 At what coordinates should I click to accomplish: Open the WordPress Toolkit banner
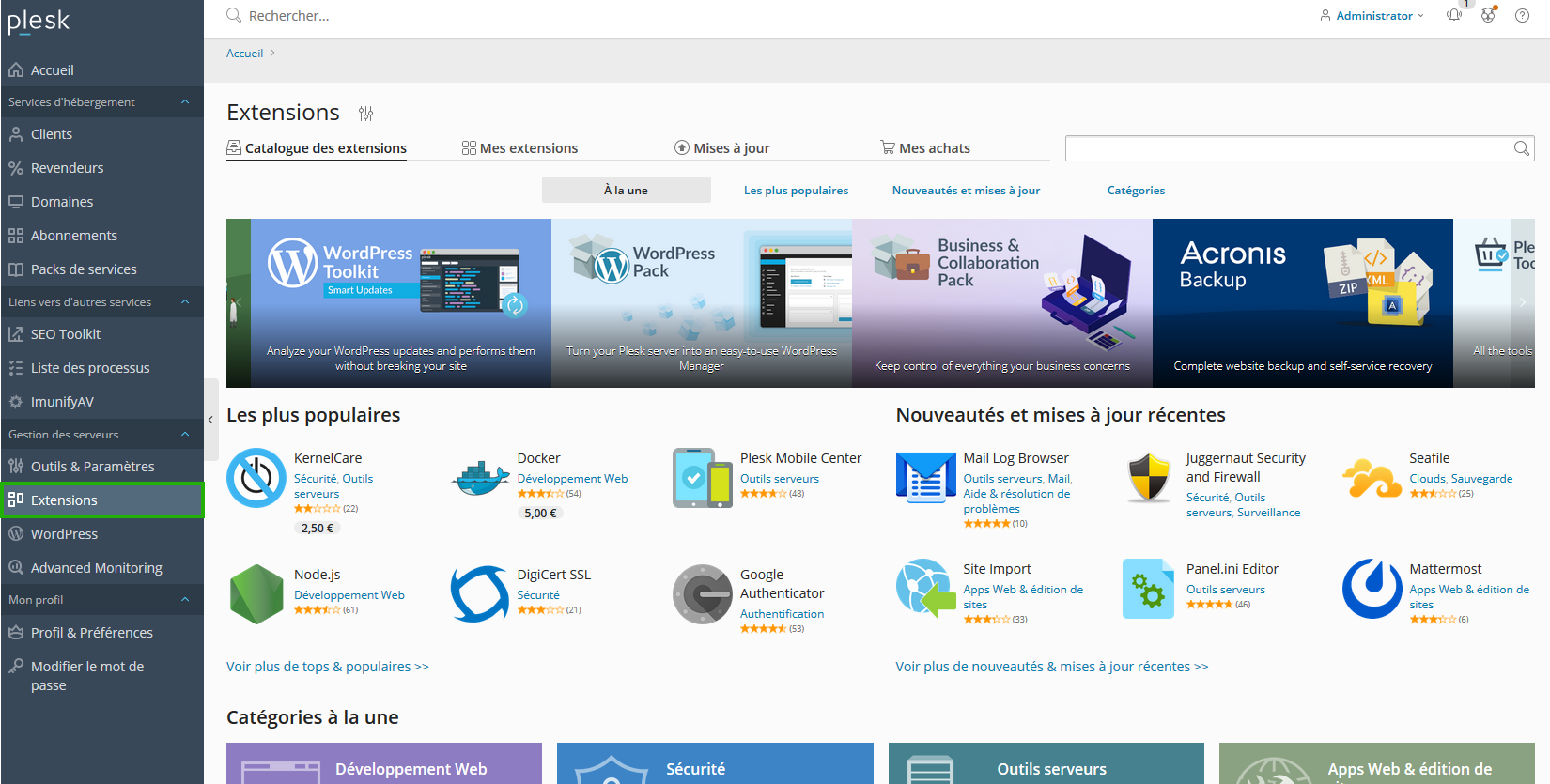[401, 303]
